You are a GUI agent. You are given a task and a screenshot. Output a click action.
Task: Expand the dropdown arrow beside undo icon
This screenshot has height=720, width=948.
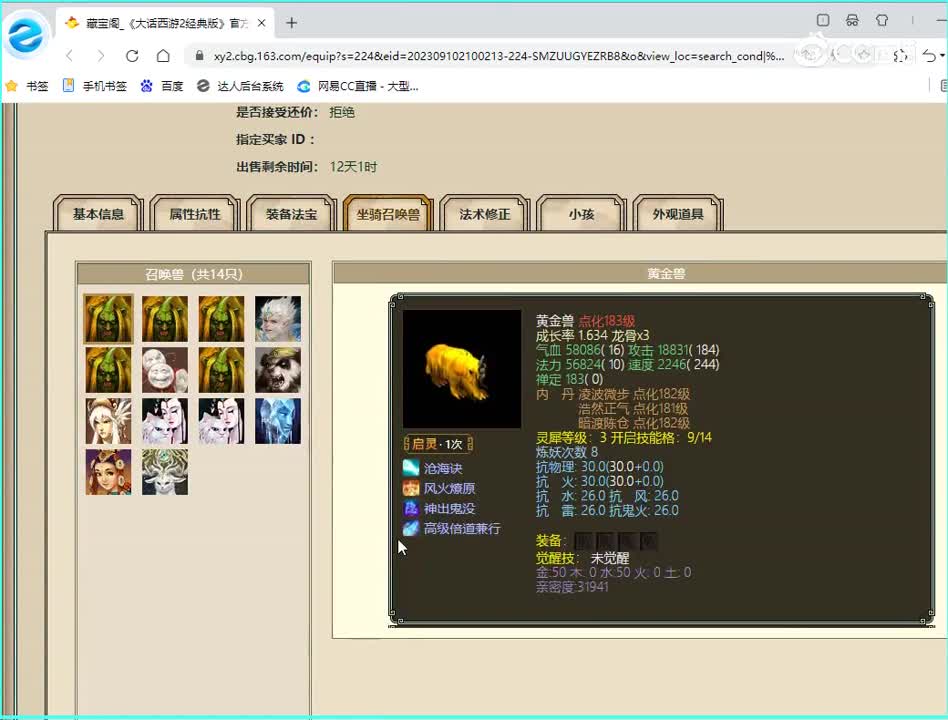(x=943, y=56)
